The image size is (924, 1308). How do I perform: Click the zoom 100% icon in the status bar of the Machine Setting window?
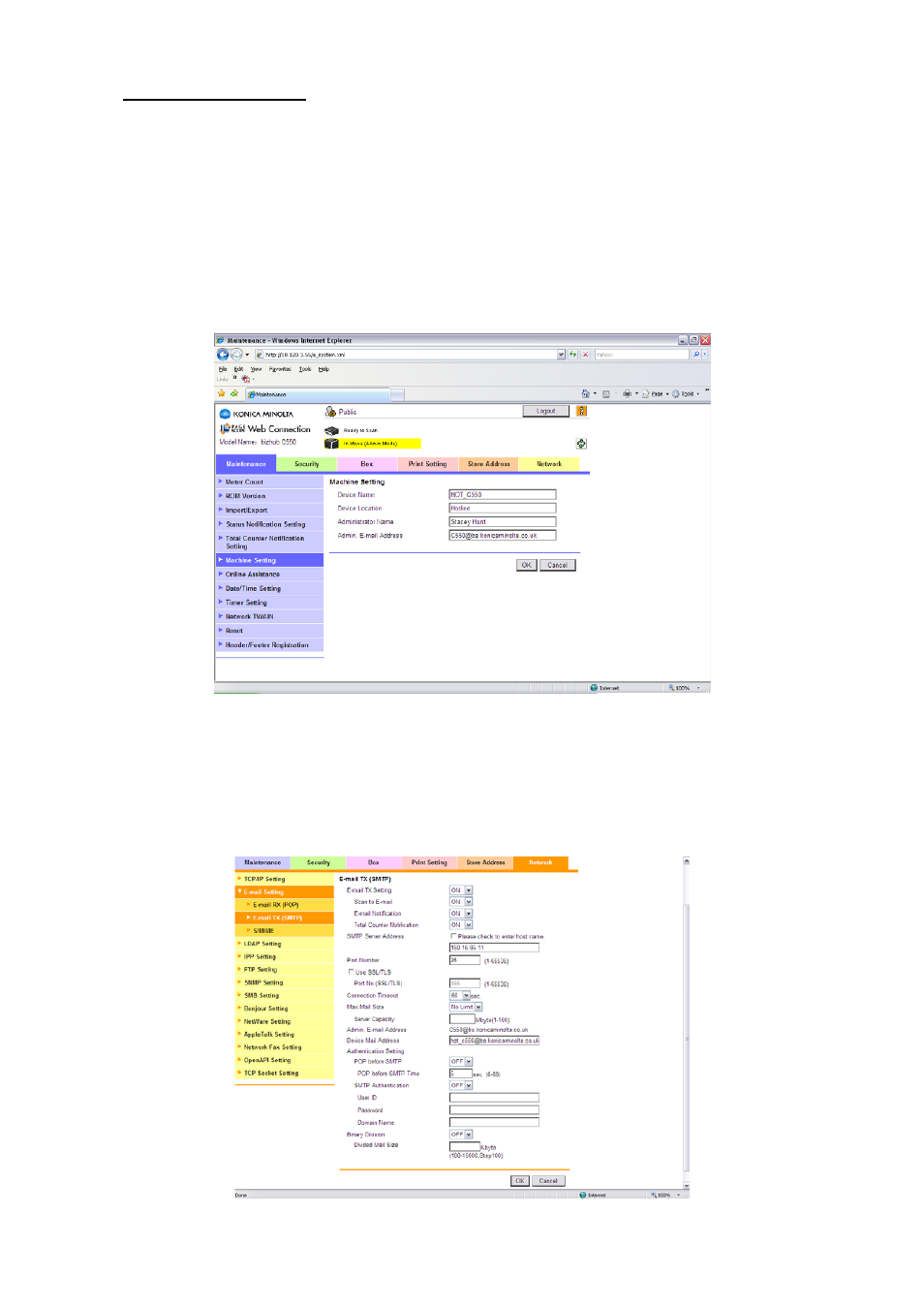[x=671, y=688]
